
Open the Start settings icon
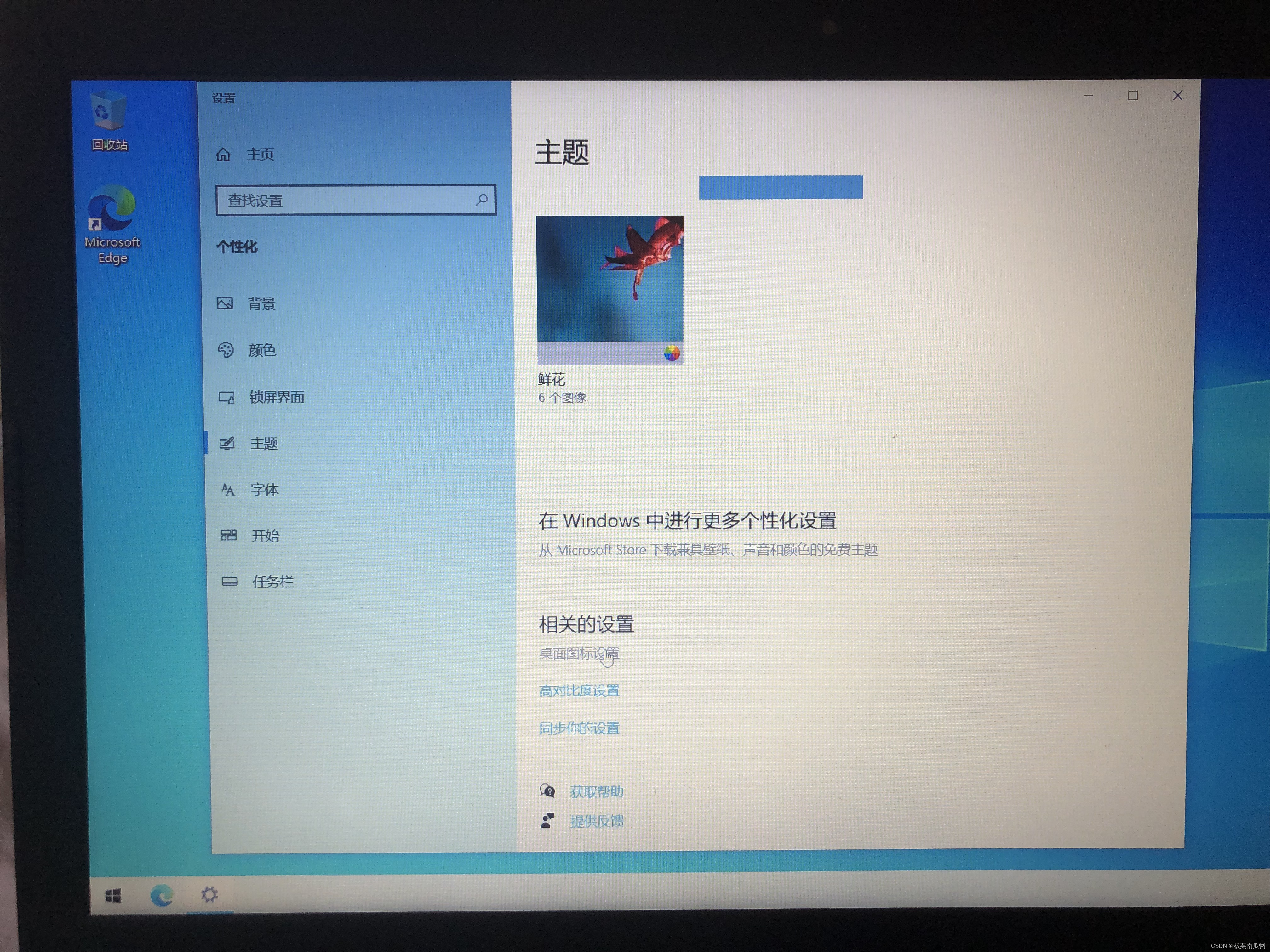229,535
